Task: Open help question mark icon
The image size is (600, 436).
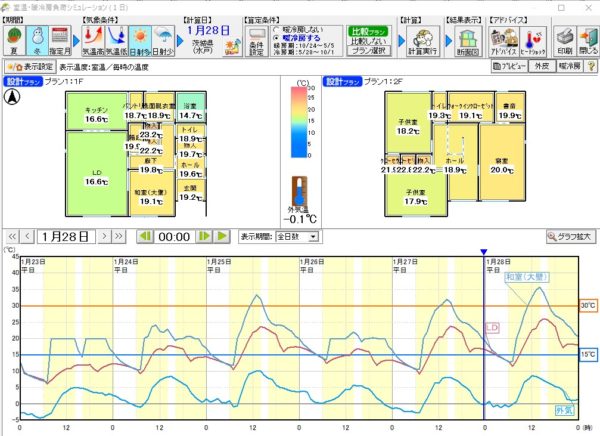Action: pyautogui.click(x=591, y=66)
